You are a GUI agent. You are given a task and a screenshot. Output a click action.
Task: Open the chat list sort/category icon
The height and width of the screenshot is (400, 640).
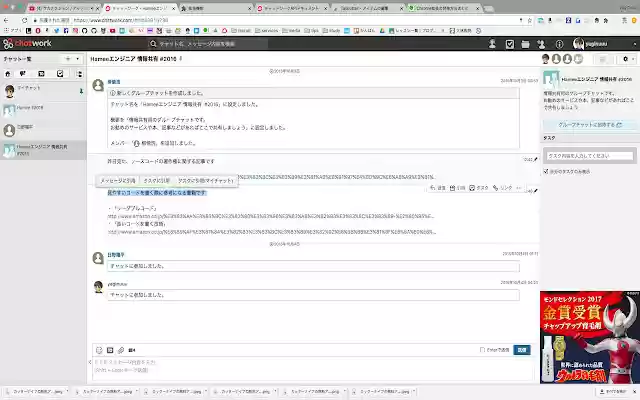tap(79, 74)
